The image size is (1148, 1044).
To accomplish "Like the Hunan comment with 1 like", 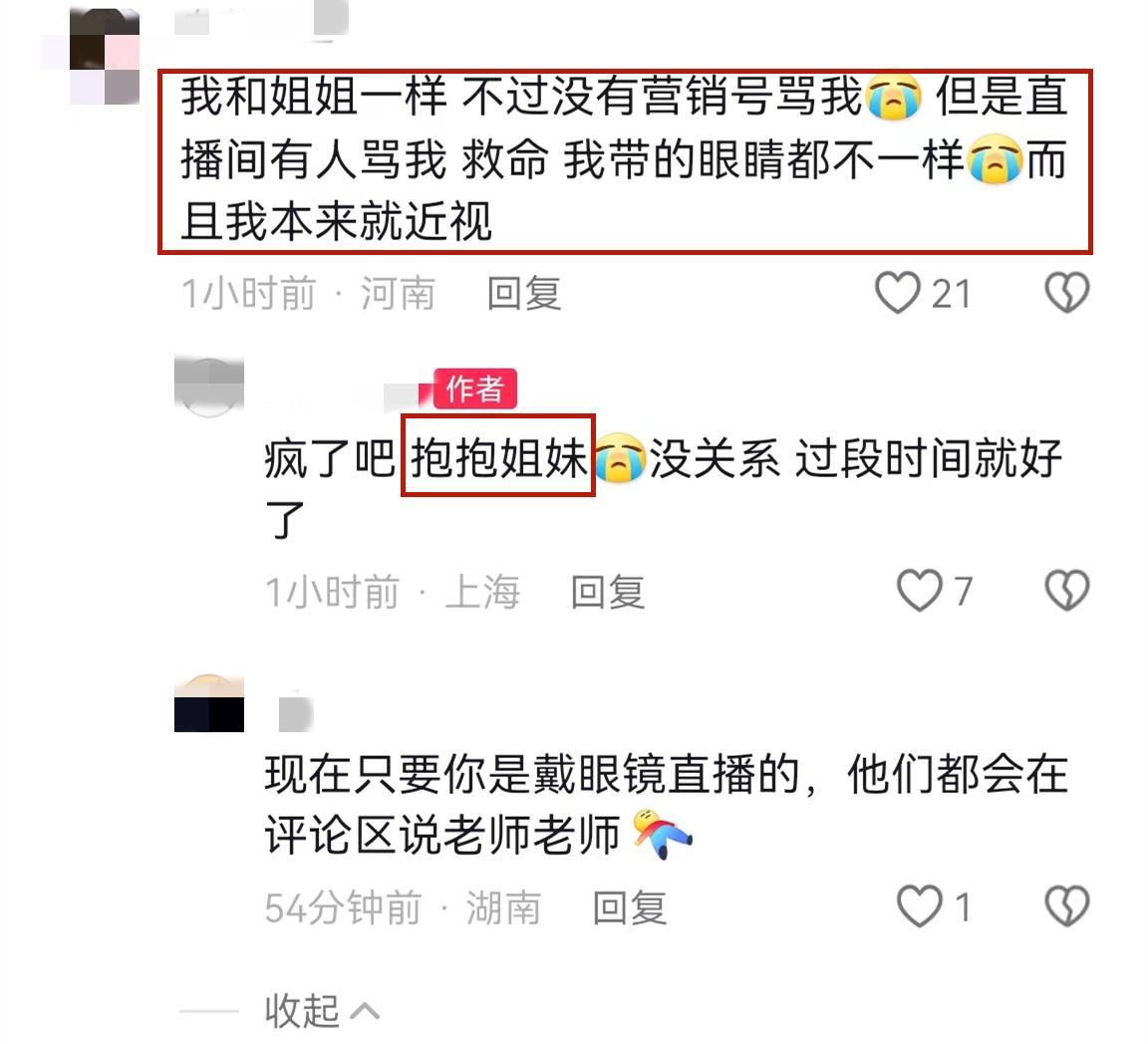I will pos(920,907).
